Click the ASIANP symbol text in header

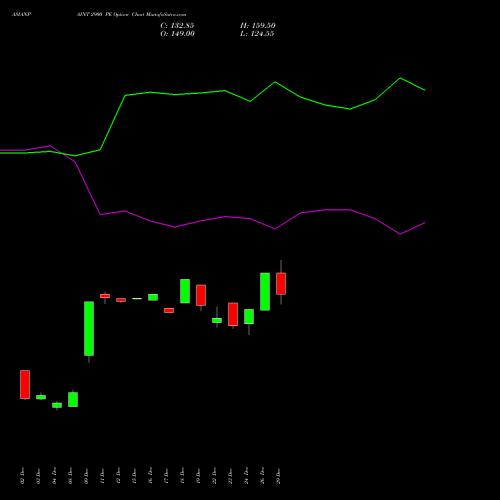pos(21,15)
